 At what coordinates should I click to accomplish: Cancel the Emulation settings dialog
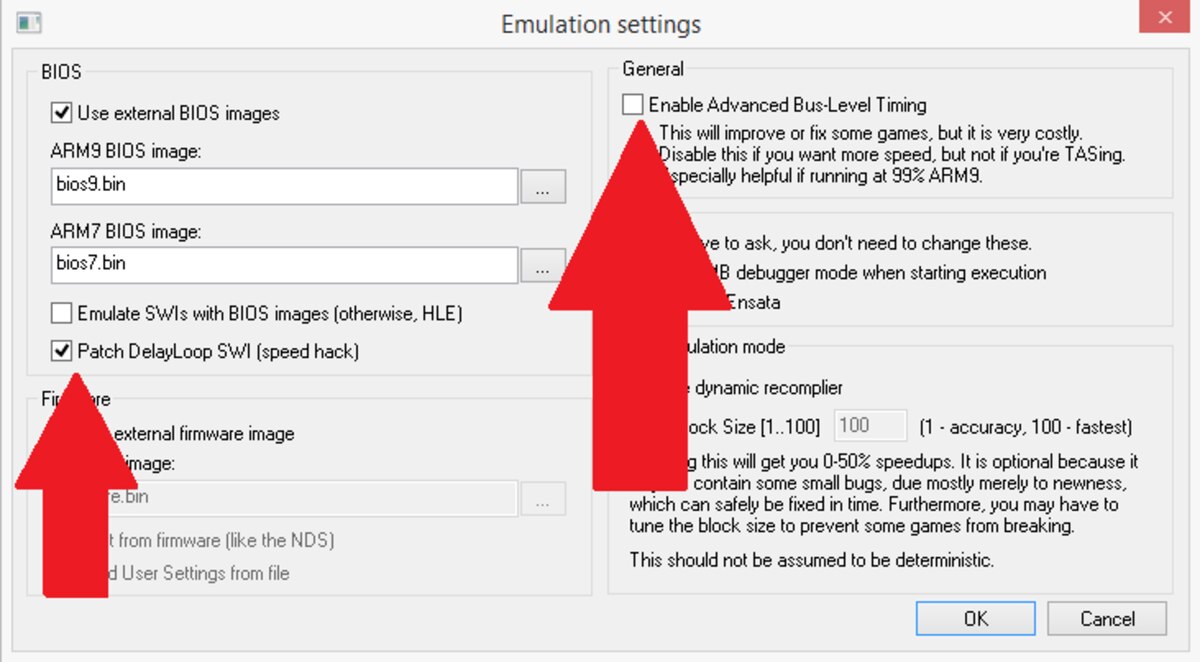(x=1107, y=619)
